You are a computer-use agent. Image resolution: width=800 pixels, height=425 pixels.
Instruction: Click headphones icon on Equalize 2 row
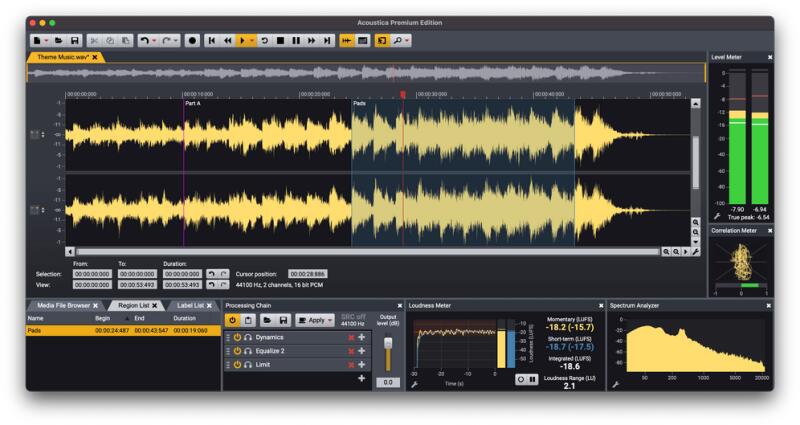(x=248, y=351)
